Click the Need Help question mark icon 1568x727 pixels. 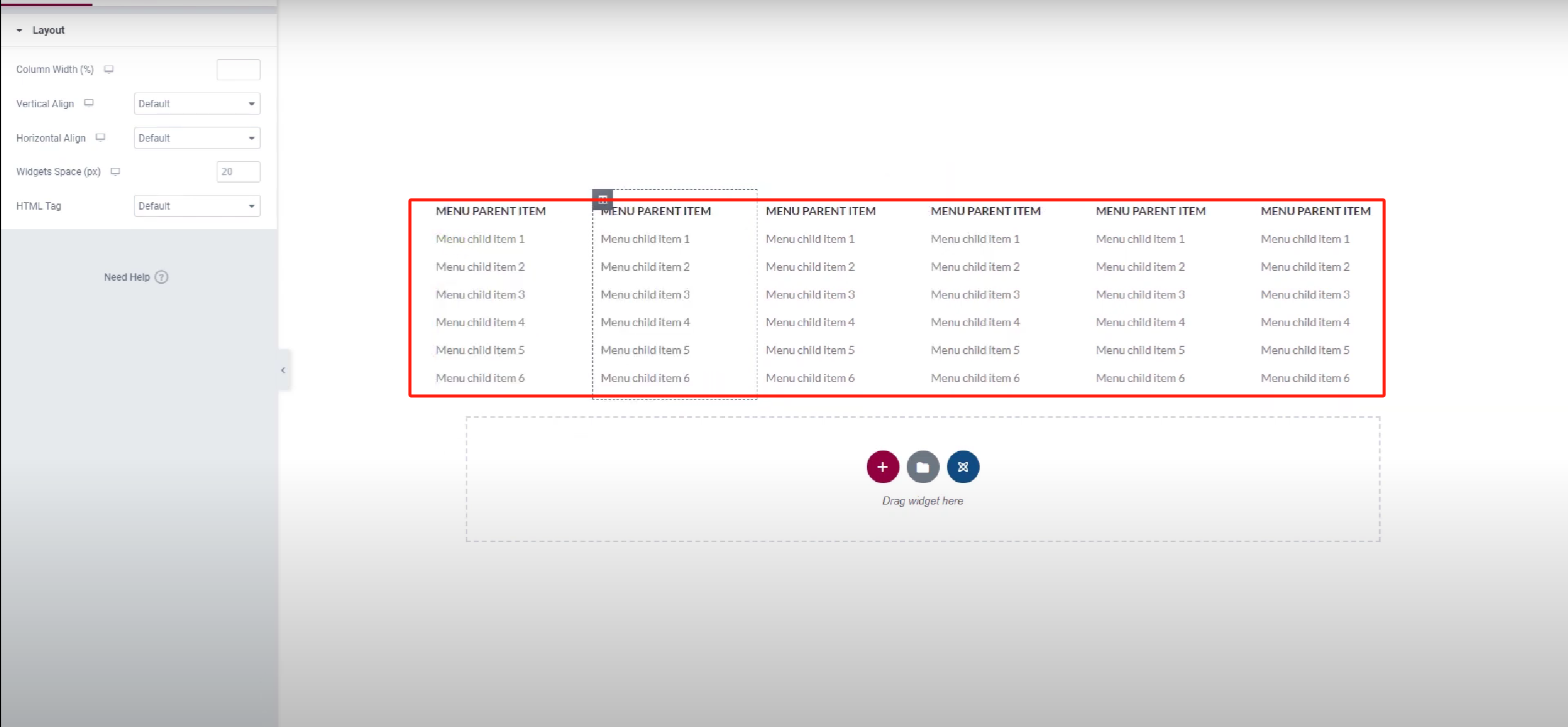(161, 277)
